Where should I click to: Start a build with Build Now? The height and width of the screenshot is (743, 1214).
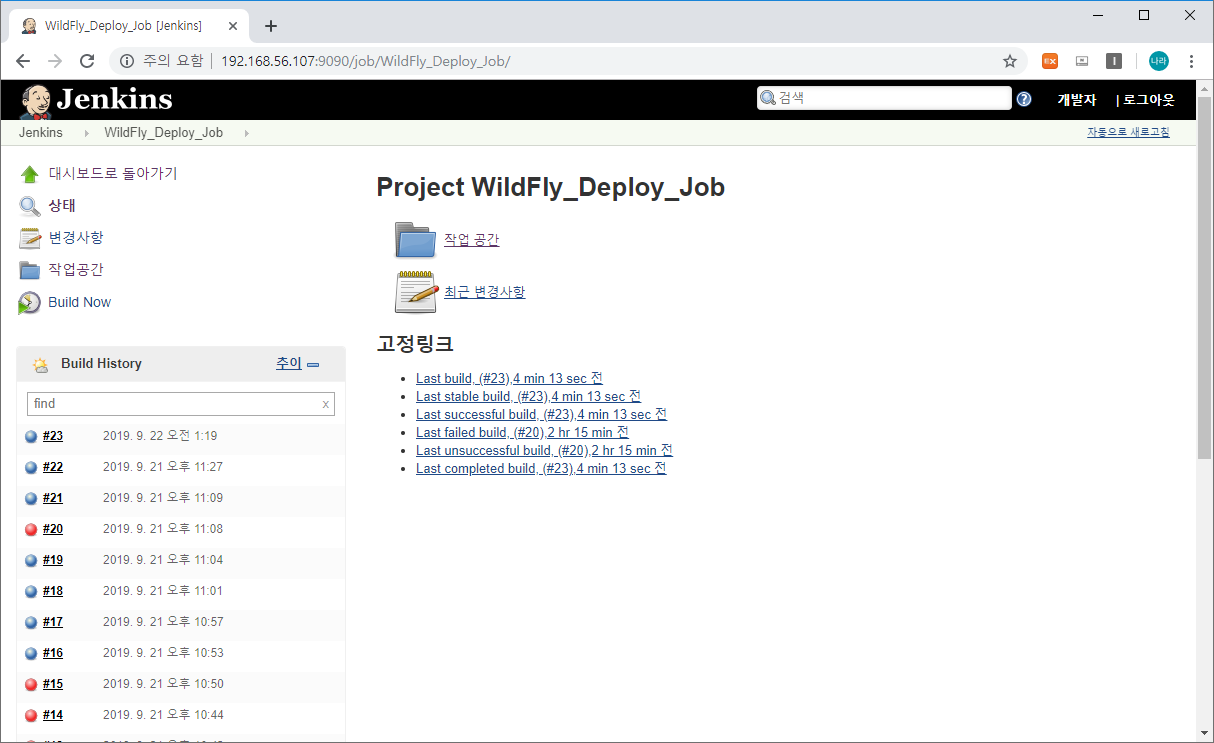click(x=80, y=302)
